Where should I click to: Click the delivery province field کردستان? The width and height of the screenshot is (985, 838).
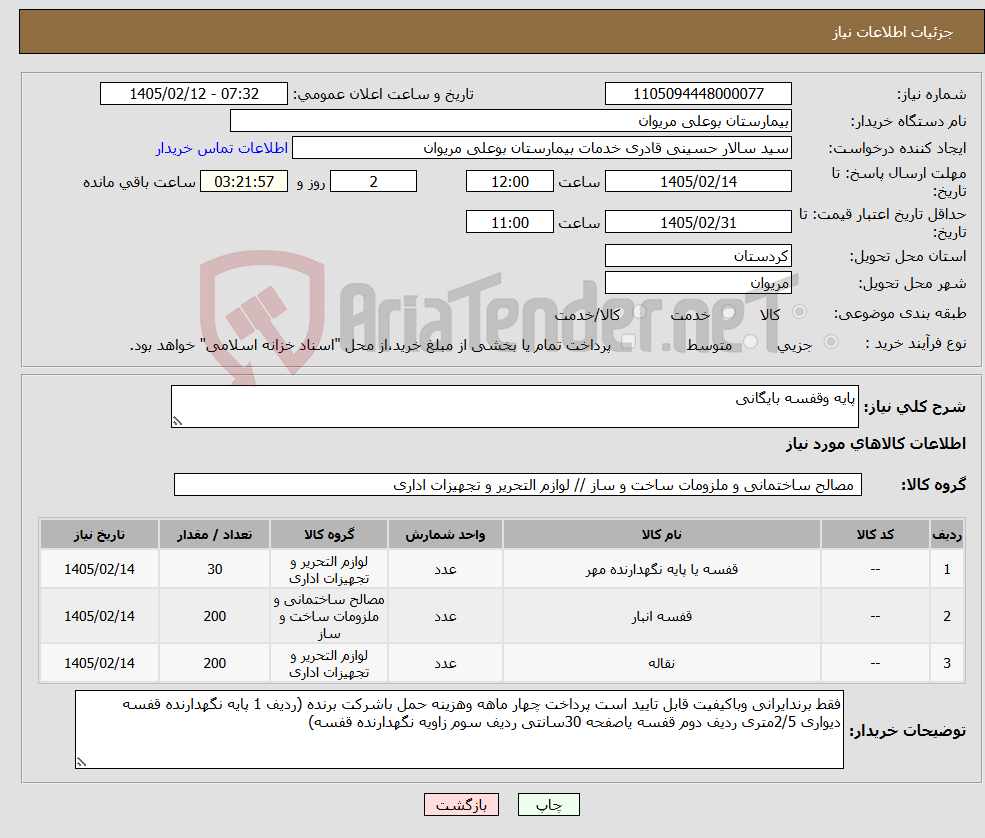pyautogui.click(x=698, y=256)
